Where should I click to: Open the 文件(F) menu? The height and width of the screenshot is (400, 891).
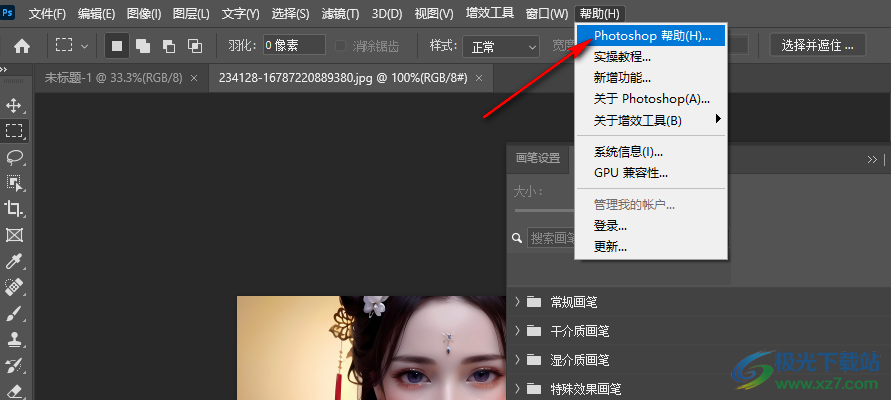click(48, 14)
